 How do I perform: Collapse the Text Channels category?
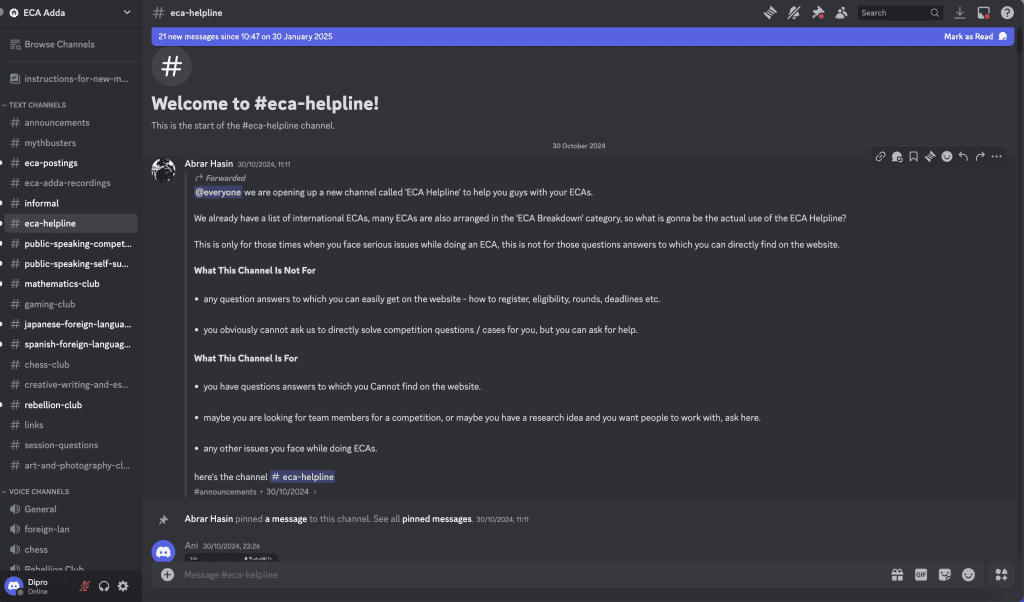pyautogui.click(x=36, y=105)
